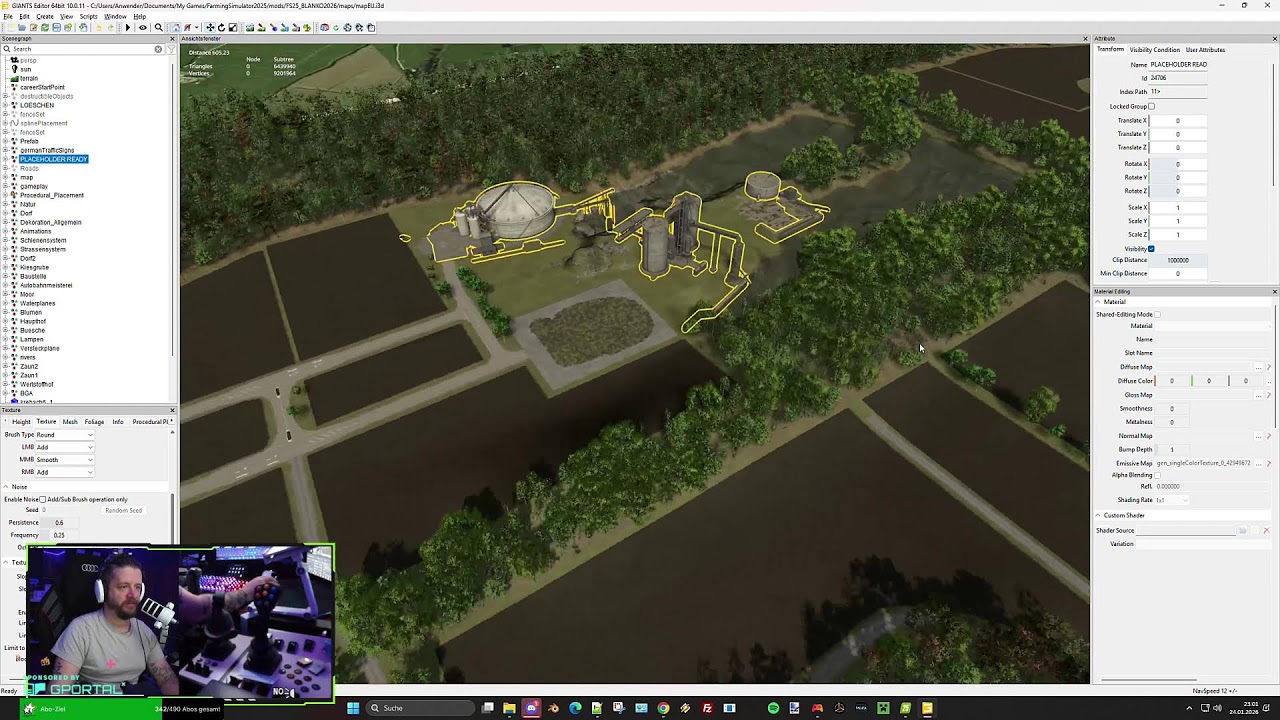1280x720 pixels.
Task: Toggle the Locked Group checkbox
Action: (1151, 106)
